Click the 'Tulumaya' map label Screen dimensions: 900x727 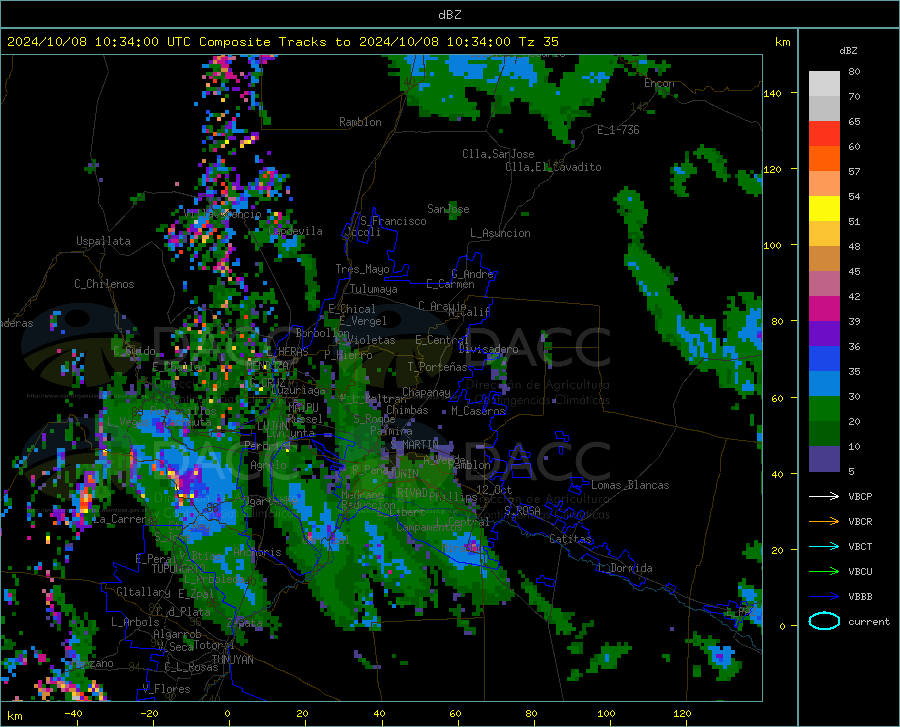tap(374, 289)
